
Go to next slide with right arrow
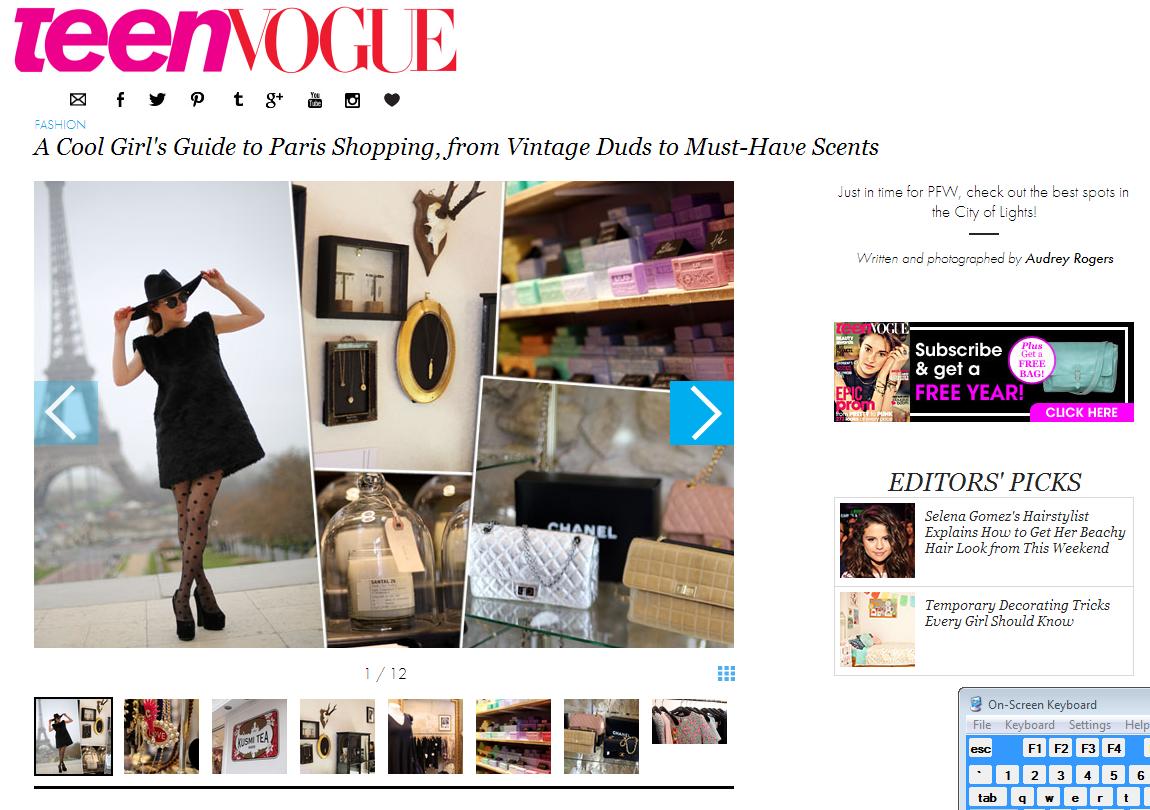coord(702,412)
